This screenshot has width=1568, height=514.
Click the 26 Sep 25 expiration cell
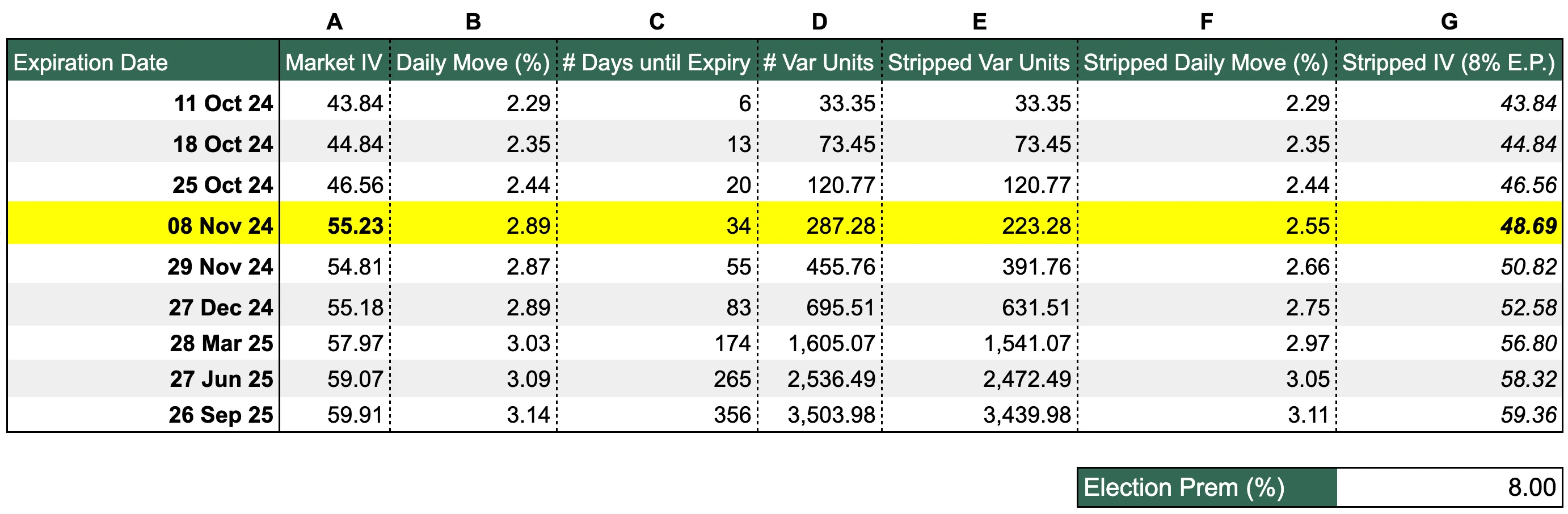(143, 414)
